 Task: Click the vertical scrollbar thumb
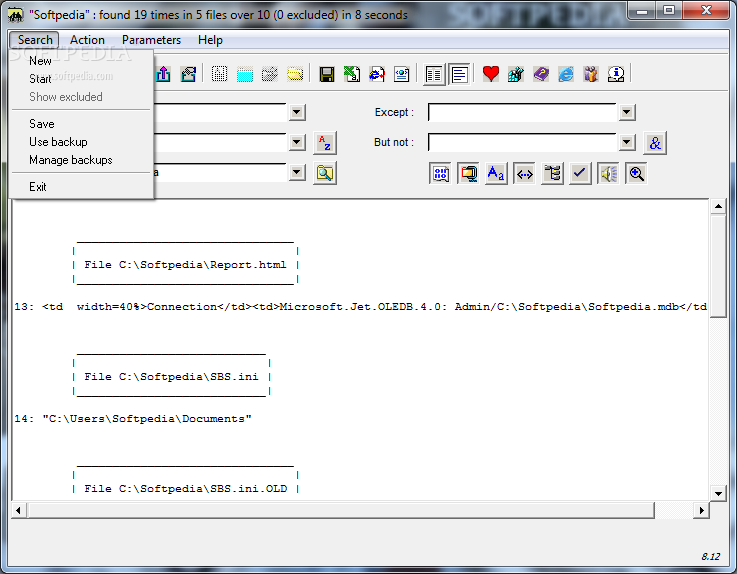click(x=718, y=267)
